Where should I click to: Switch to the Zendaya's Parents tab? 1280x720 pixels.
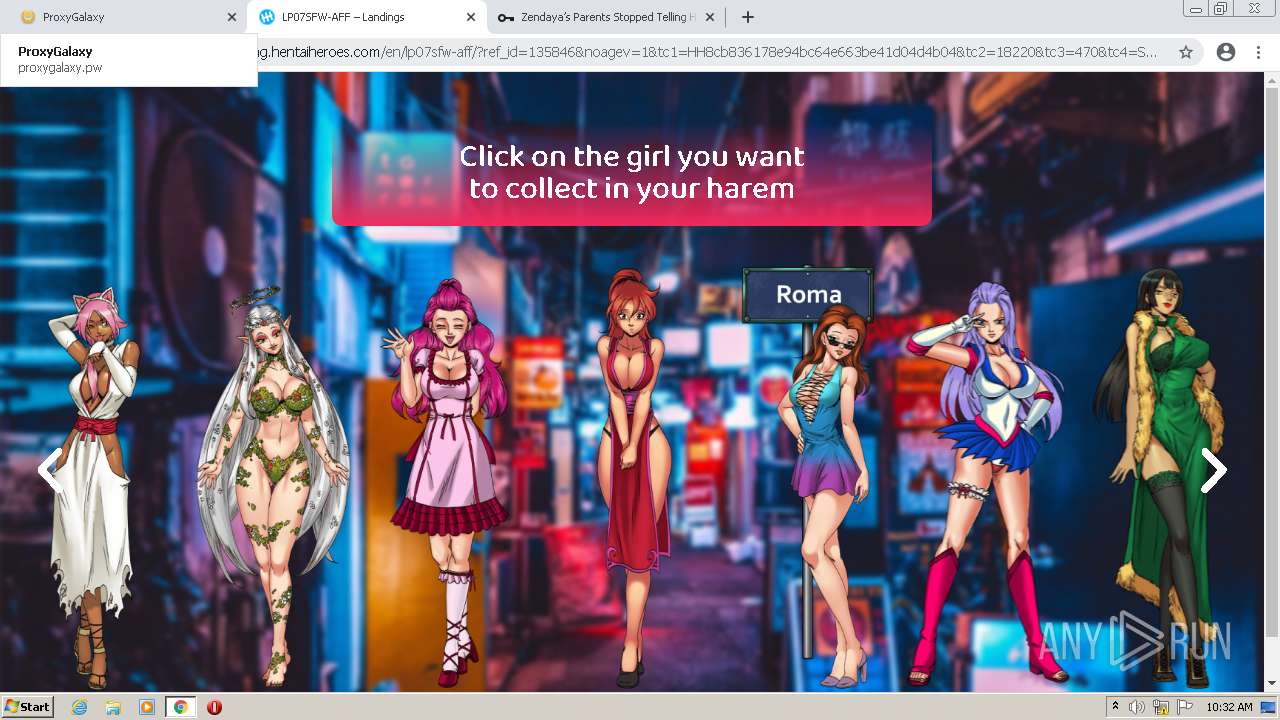605,17
